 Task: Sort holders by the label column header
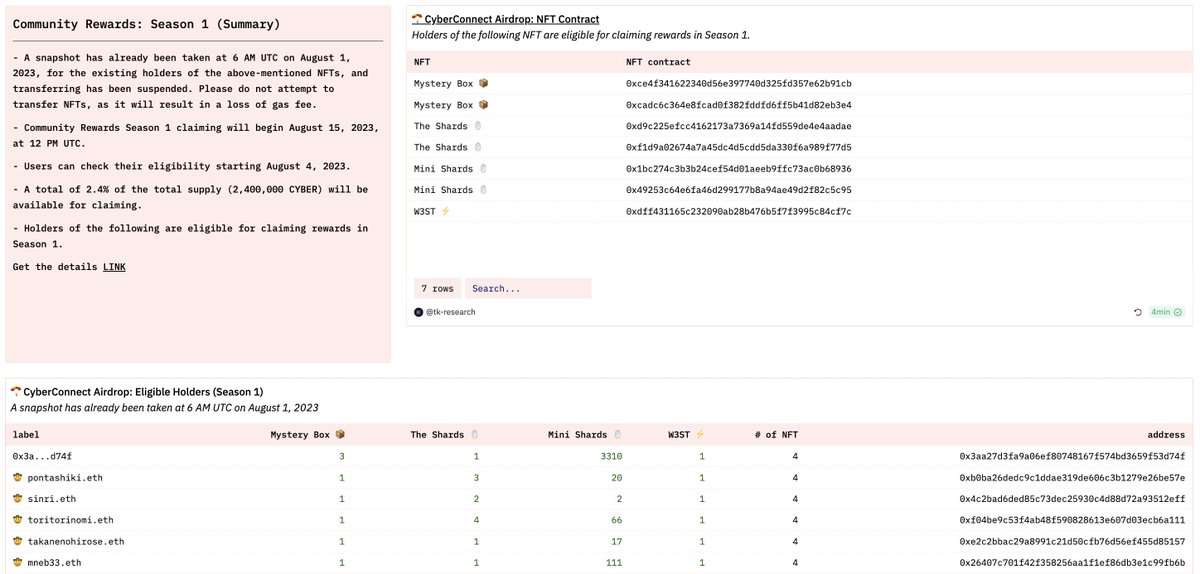[27, 435]
